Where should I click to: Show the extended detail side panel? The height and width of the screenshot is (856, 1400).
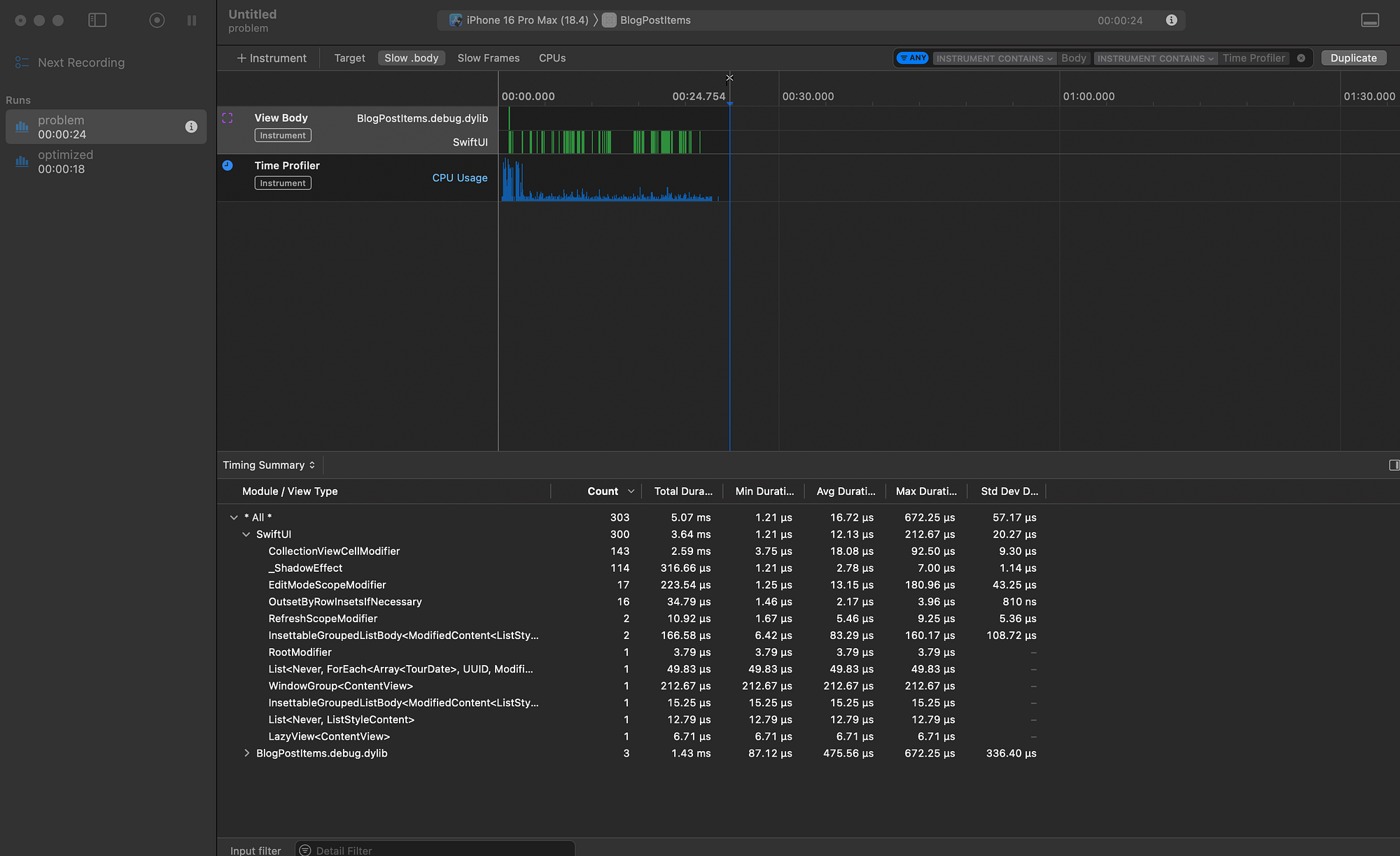(1393, 465)
